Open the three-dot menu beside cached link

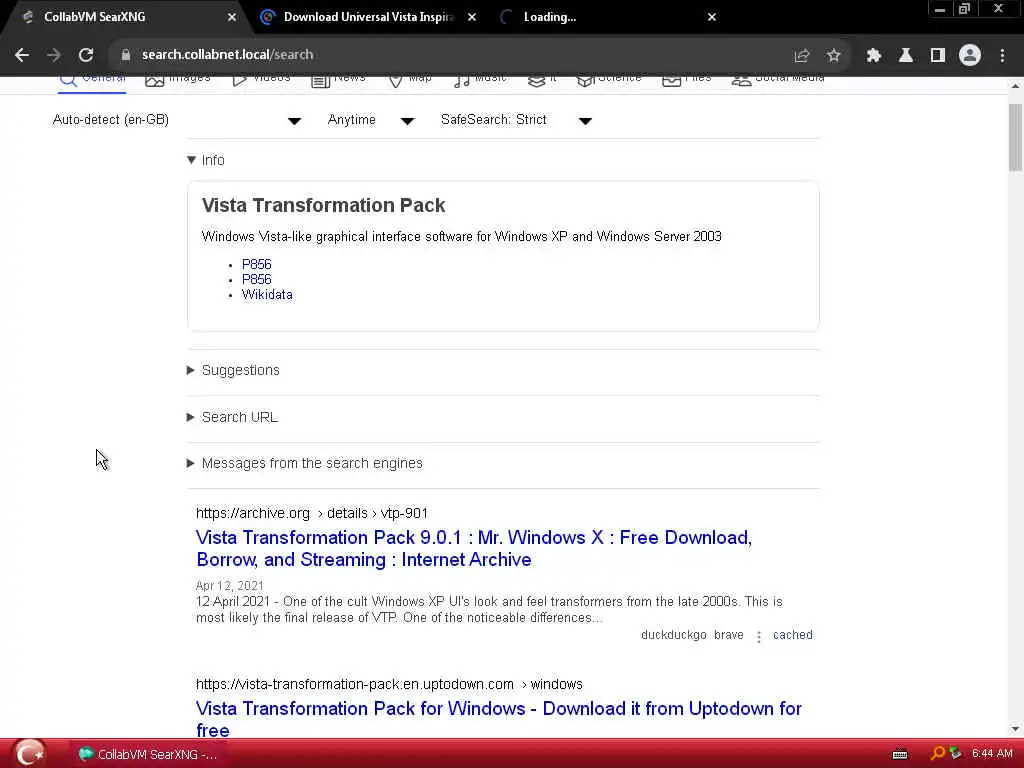pyautogui.click(x=758, y=636)
